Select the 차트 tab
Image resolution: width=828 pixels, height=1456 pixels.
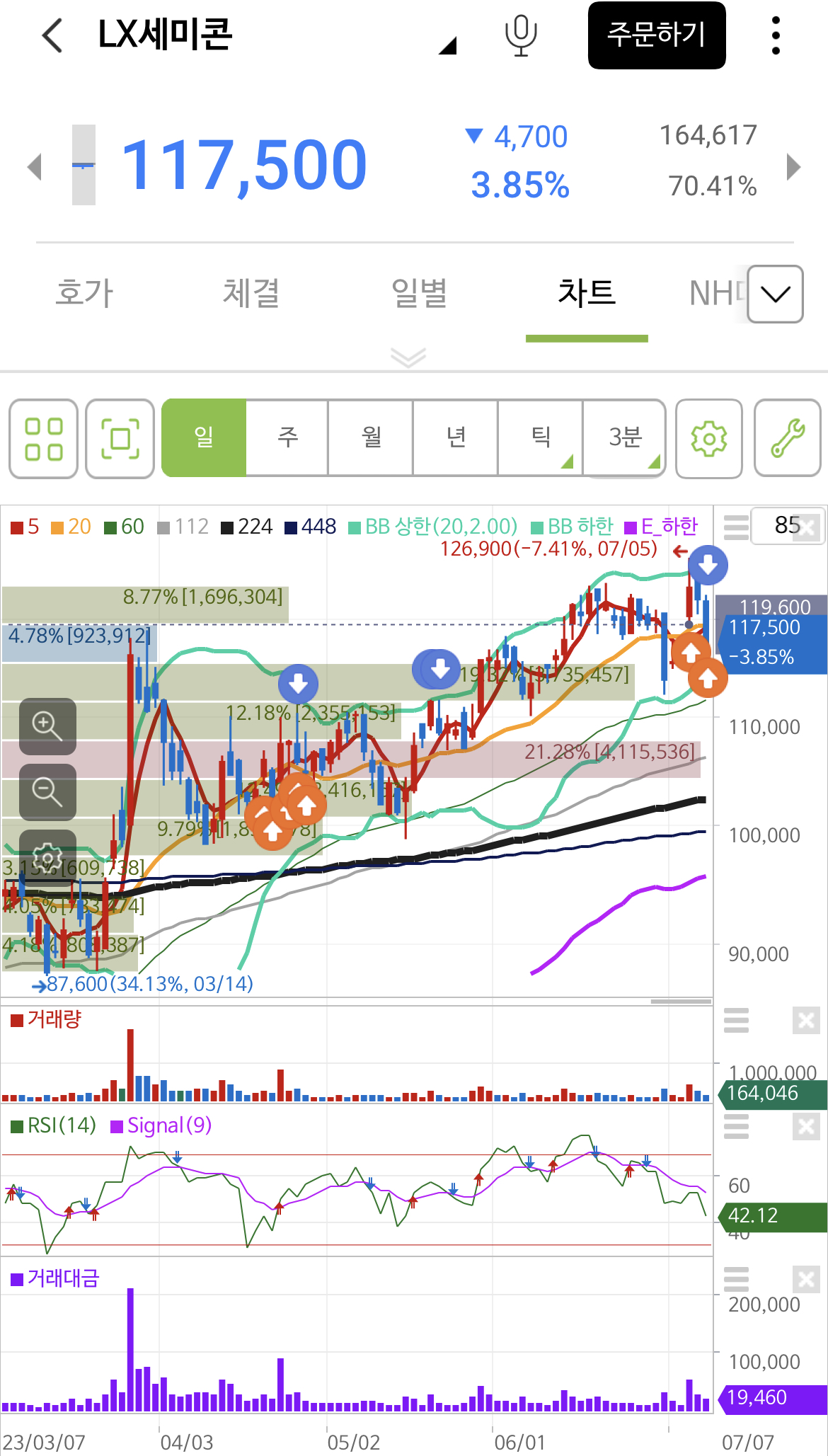[587, 292]
